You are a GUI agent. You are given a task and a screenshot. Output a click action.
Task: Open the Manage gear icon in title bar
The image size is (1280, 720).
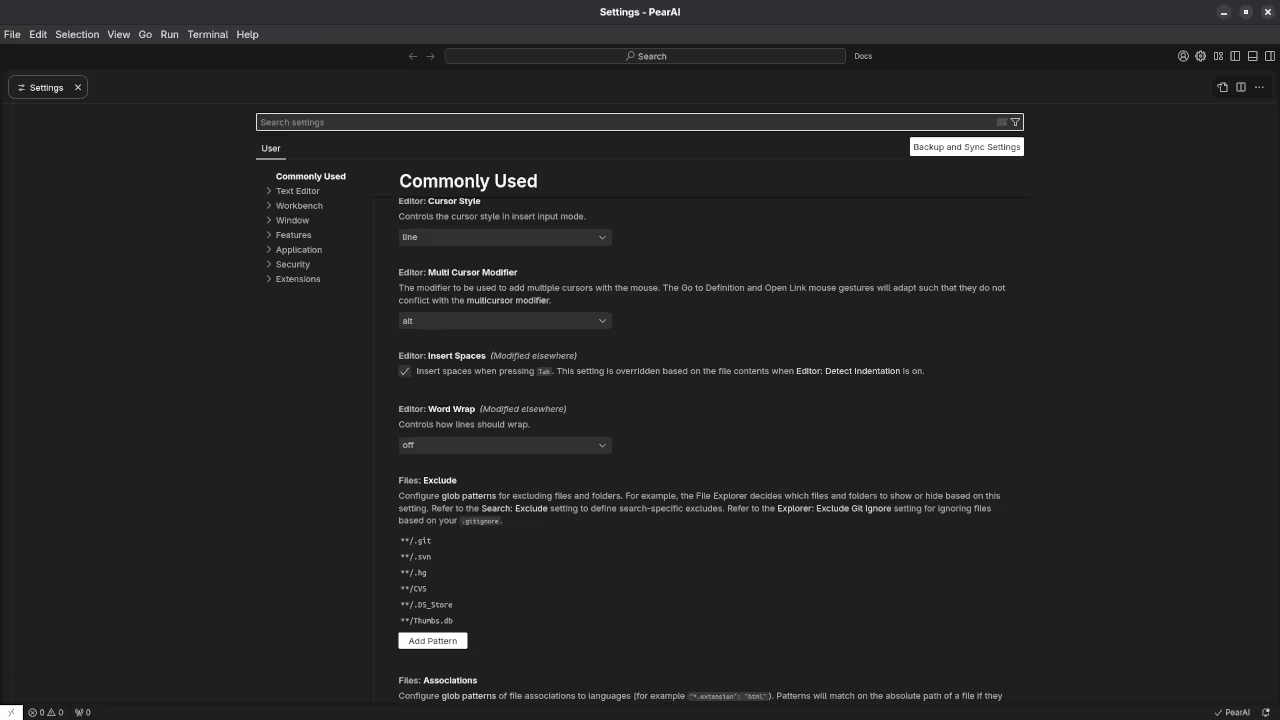1200,56
